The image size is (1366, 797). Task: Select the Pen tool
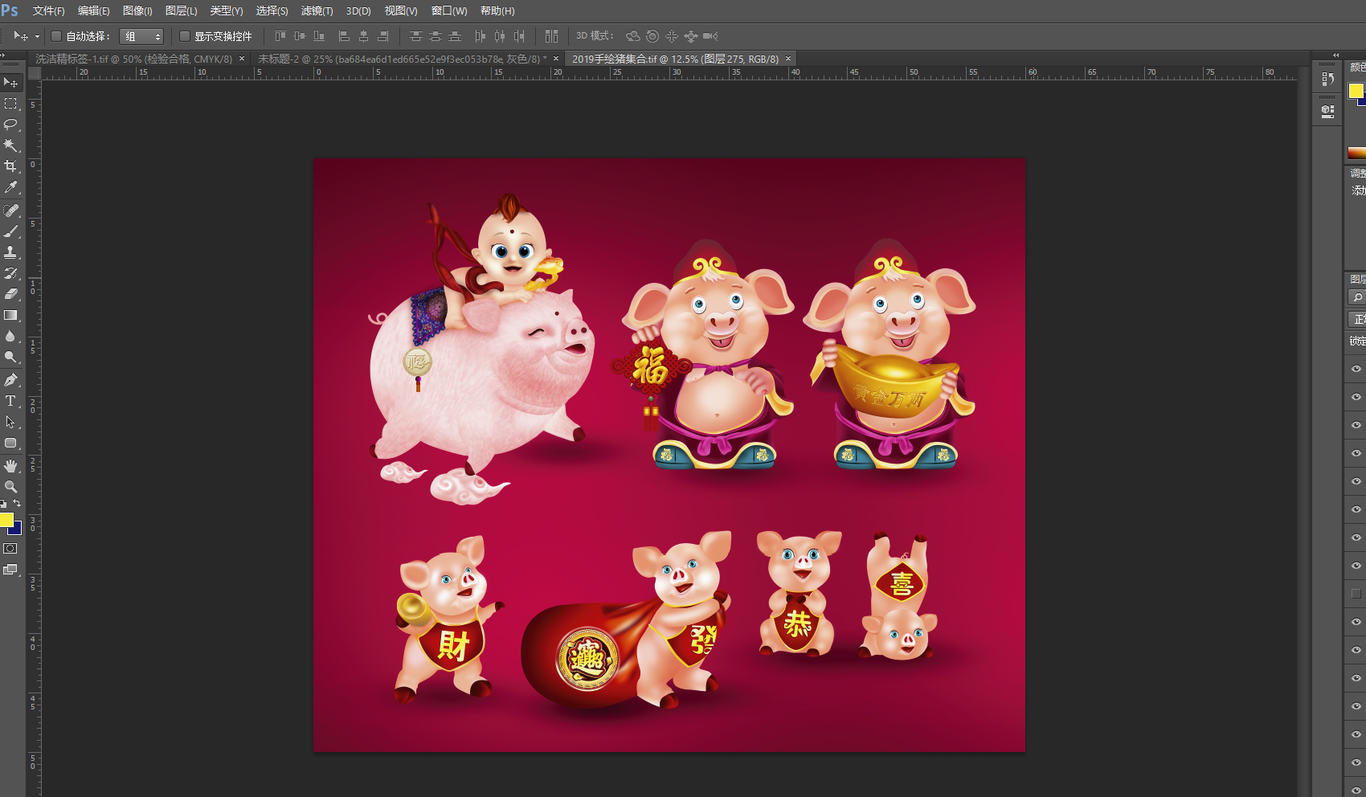pyautogui.click(x=11, y=380)
